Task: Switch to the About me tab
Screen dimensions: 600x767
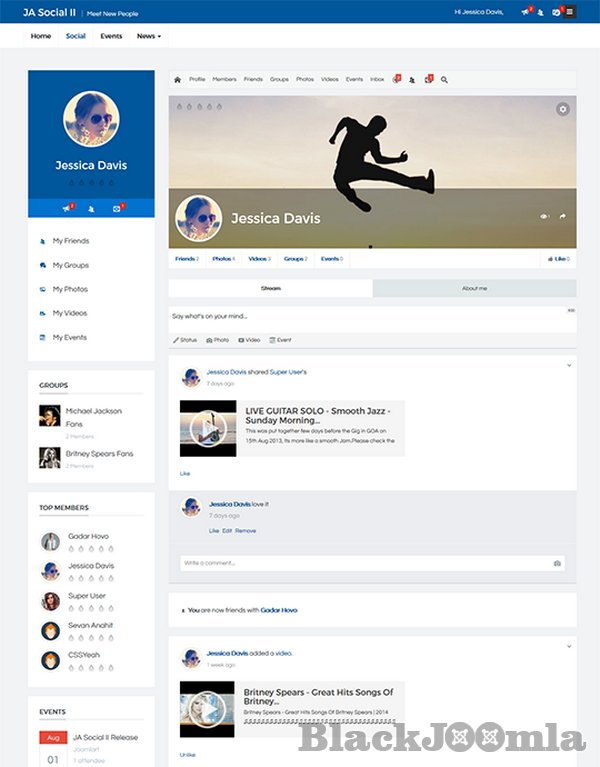Action: [x=474, y=288]
